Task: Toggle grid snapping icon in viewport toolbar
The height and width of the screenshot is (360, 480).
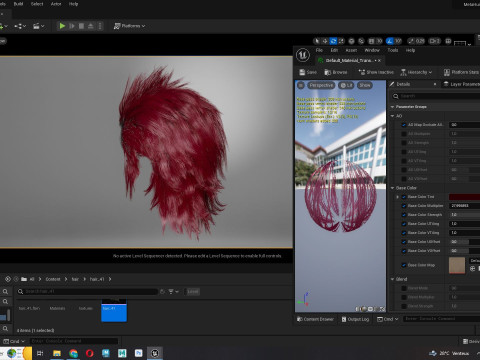Action: [x=371, y=41]
